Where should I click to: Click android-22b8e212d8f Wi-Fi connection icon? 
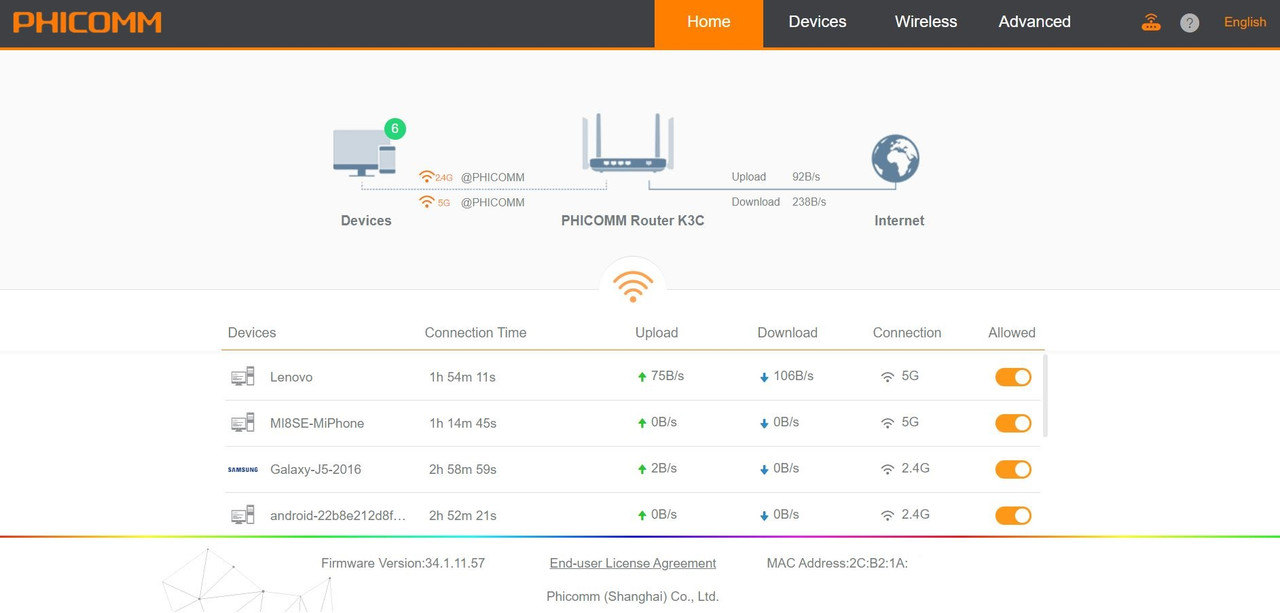pos(887,515)
